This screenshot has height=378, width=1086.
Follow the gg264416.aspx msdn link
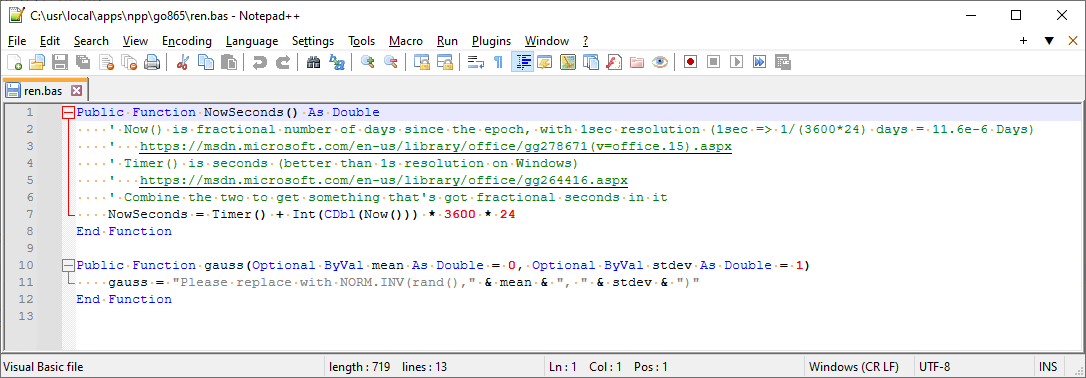click(384, 181)
